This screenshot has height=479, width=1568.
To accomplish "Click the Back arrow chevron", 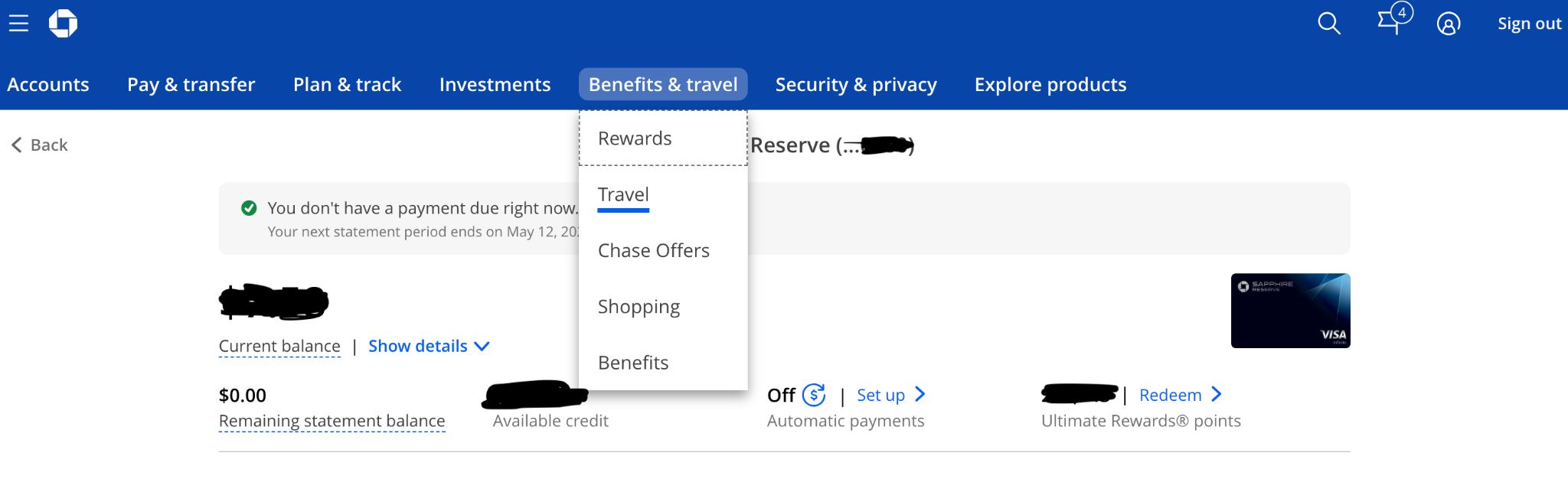I will pos(17,145).
